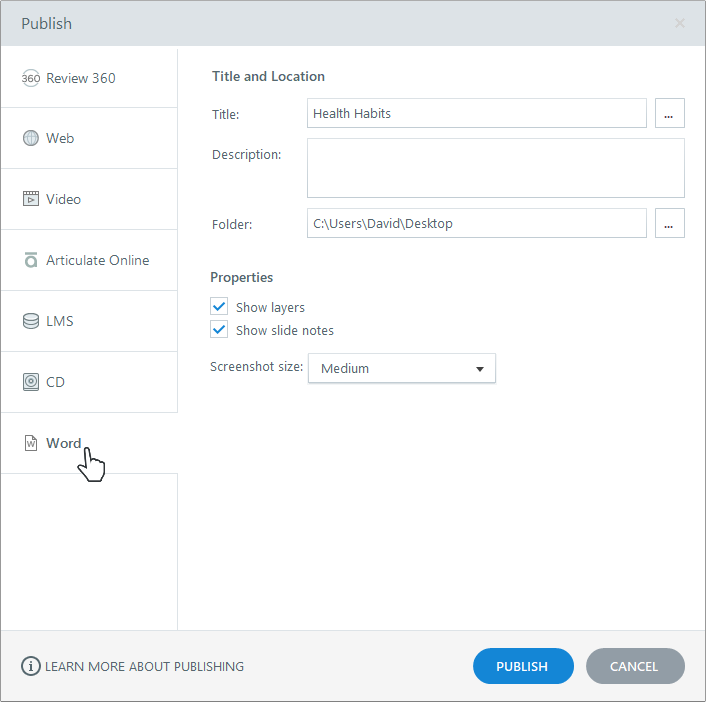Open Learn More About Publishing link
706x702 pixels.
144,666
